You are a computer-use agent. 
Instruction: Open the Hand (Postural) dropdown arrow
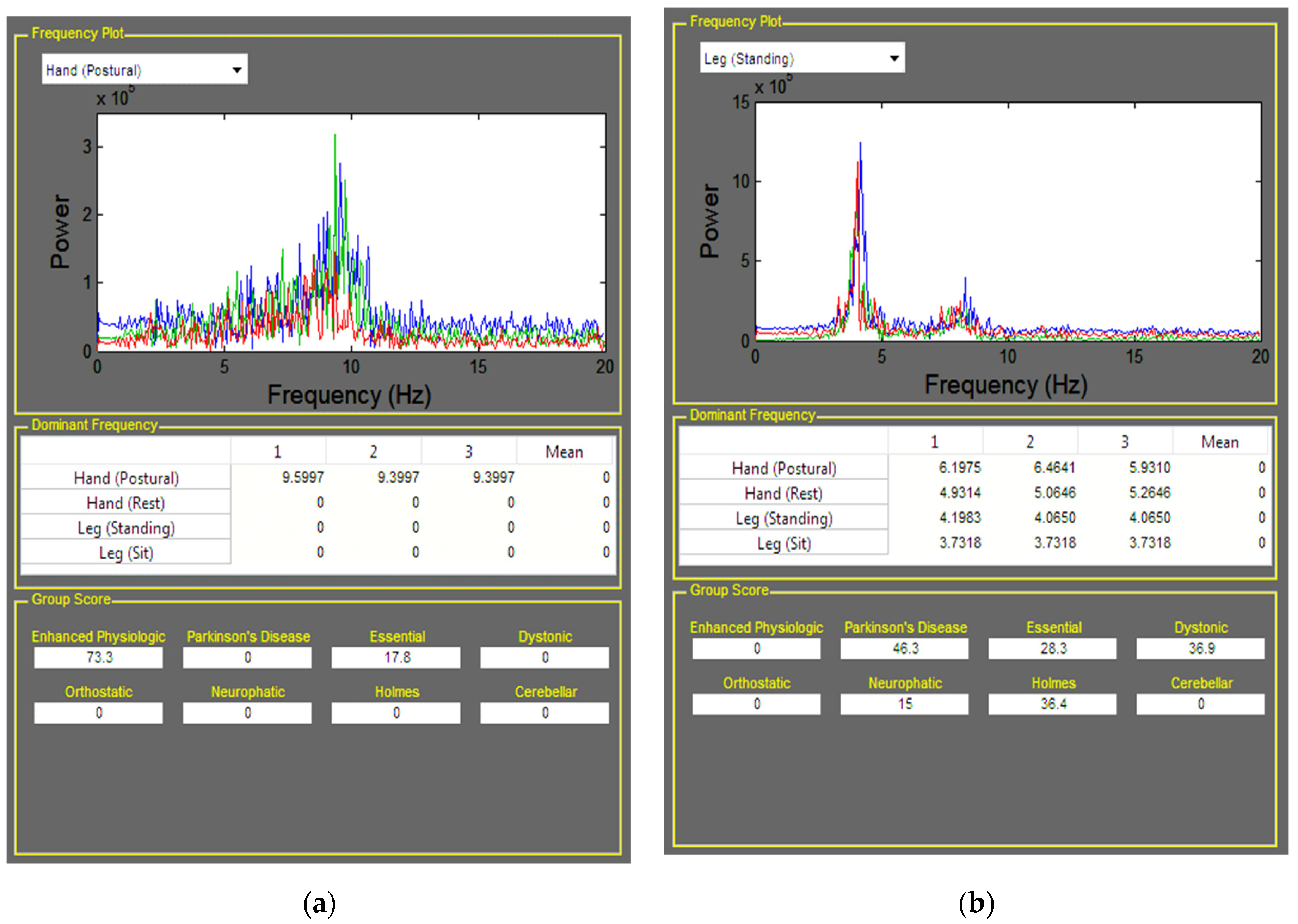pos(237,70)
